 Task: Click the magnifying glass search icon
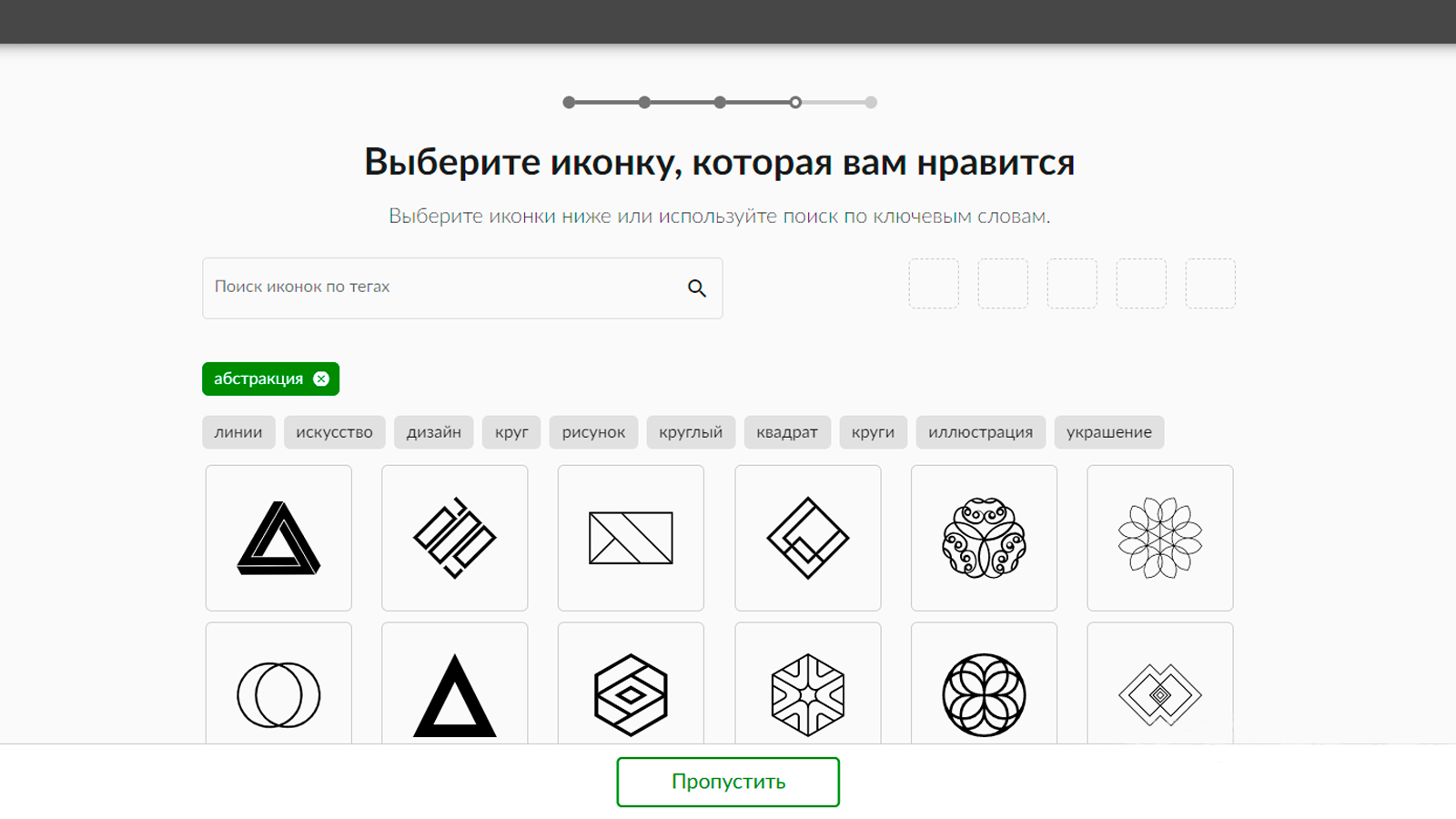(x=697, y=288)
